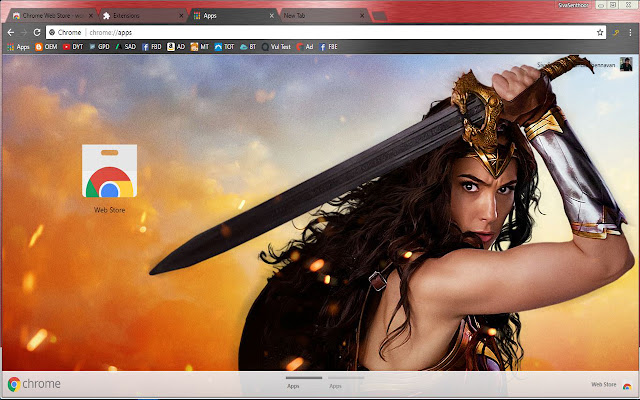Screen dimensions: 640x400
Task: Select the first Apps page indicator
Action: tap(304, 382)
